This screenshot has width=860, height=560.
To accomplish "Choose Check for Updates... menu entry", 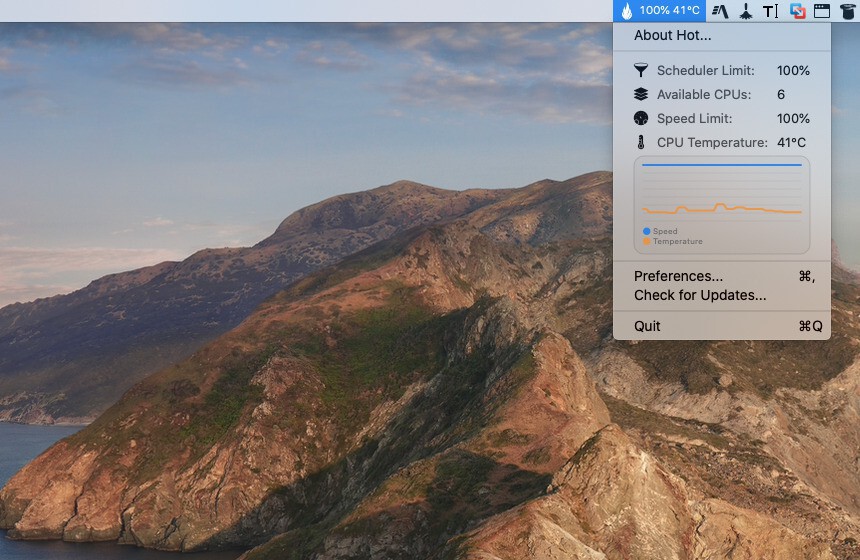I will click(700, 295).
